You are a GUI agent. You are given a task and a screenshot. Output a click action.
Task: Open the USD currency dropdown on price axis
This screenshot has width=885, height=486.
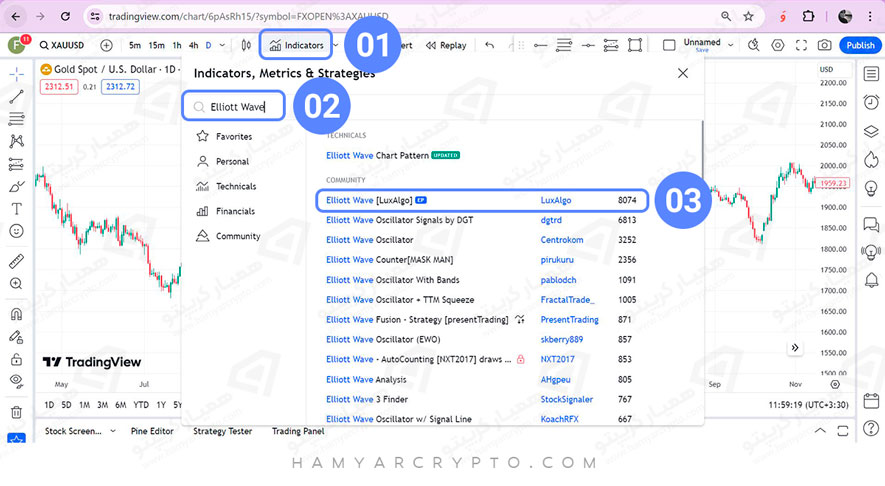coord(826,69)
